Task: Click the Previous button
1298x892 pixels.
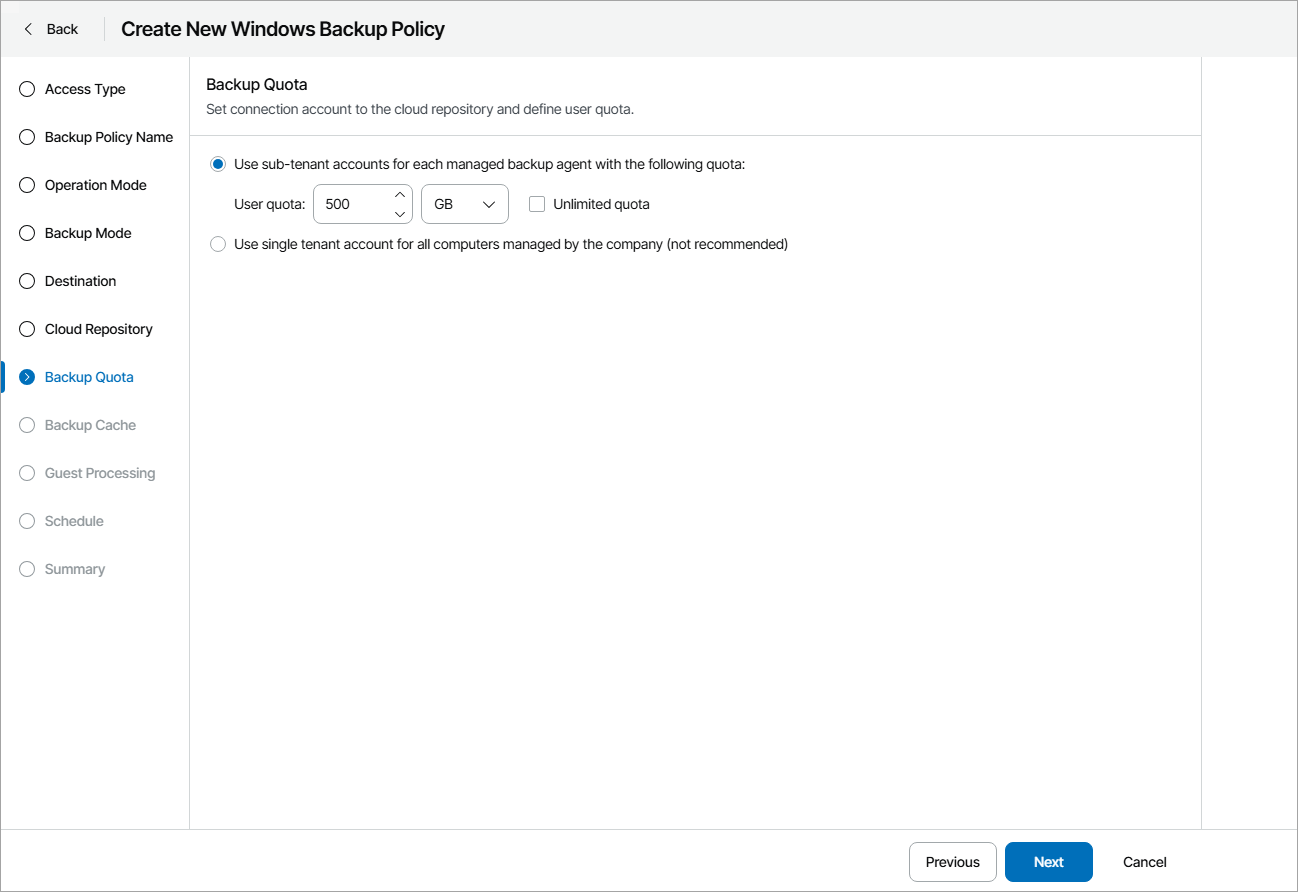Action: 952,861
